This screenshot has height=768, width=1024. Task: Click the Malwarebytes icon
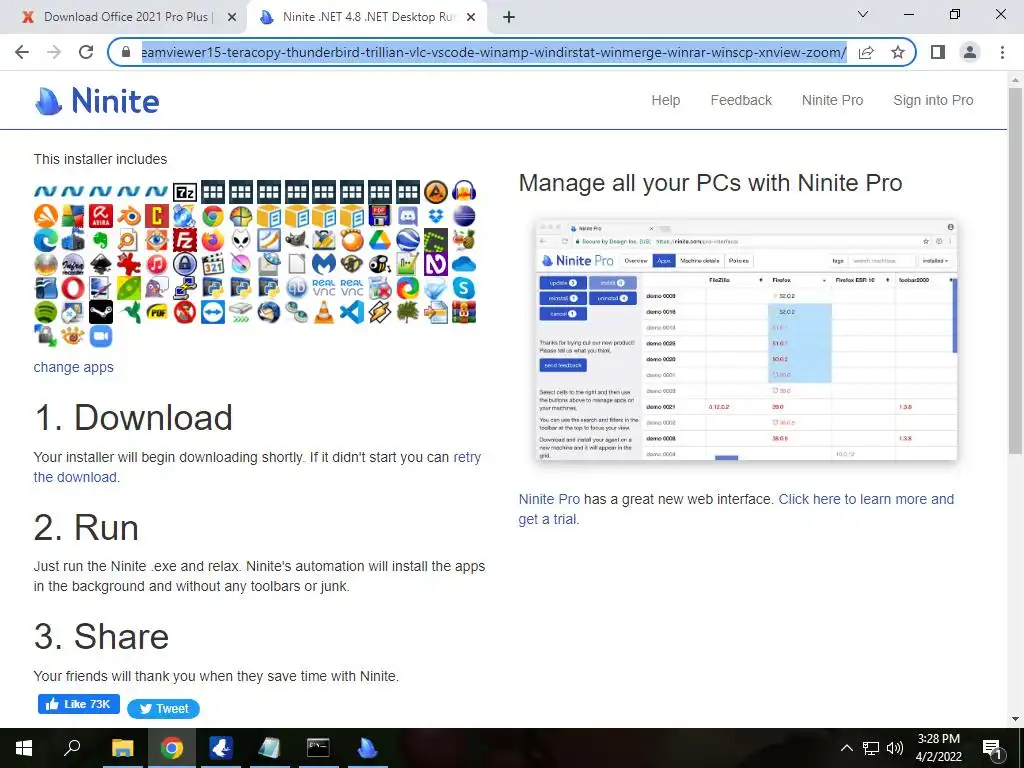(324, 264)
